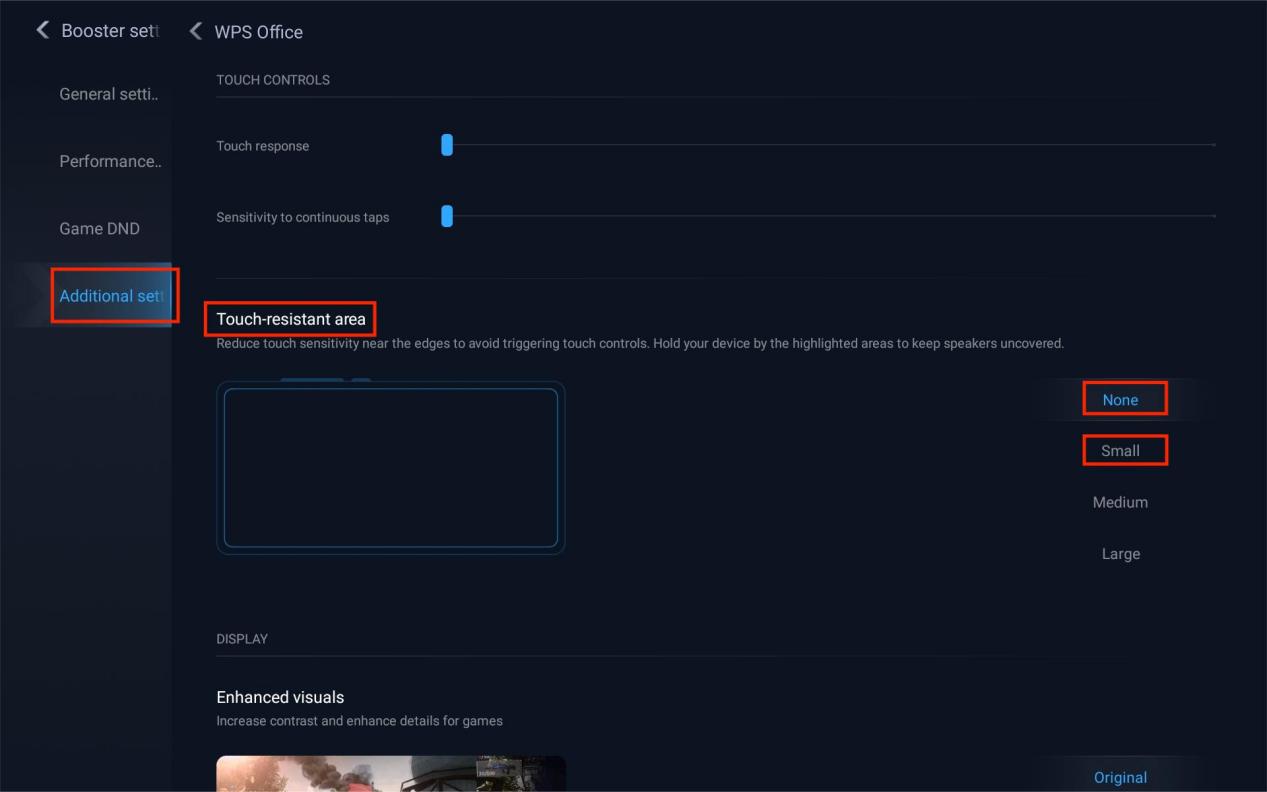Screen dimensions: 1267x792
Task: Click the Touch response slider handle
Action: tap(447, 146)
